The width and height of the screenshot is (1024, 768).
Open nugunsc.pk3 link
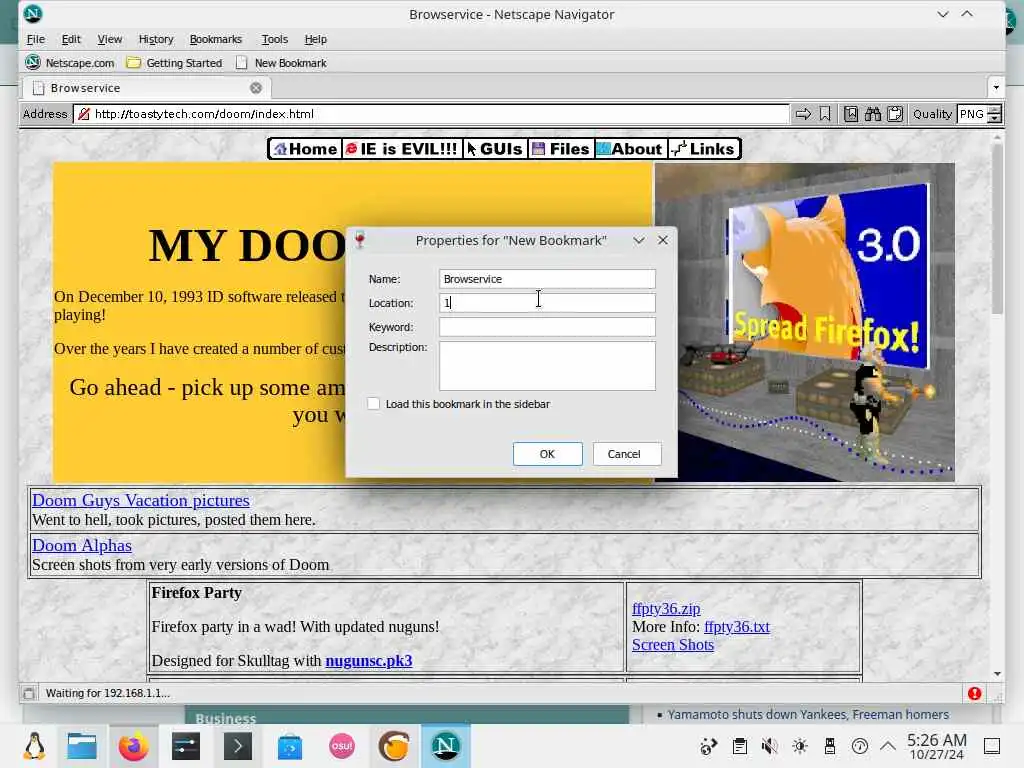tap(369, 661)
